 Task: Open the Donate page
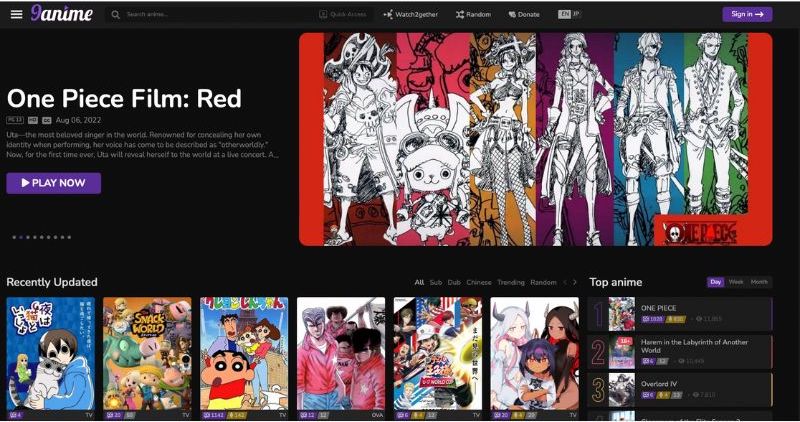coord(524,14)
